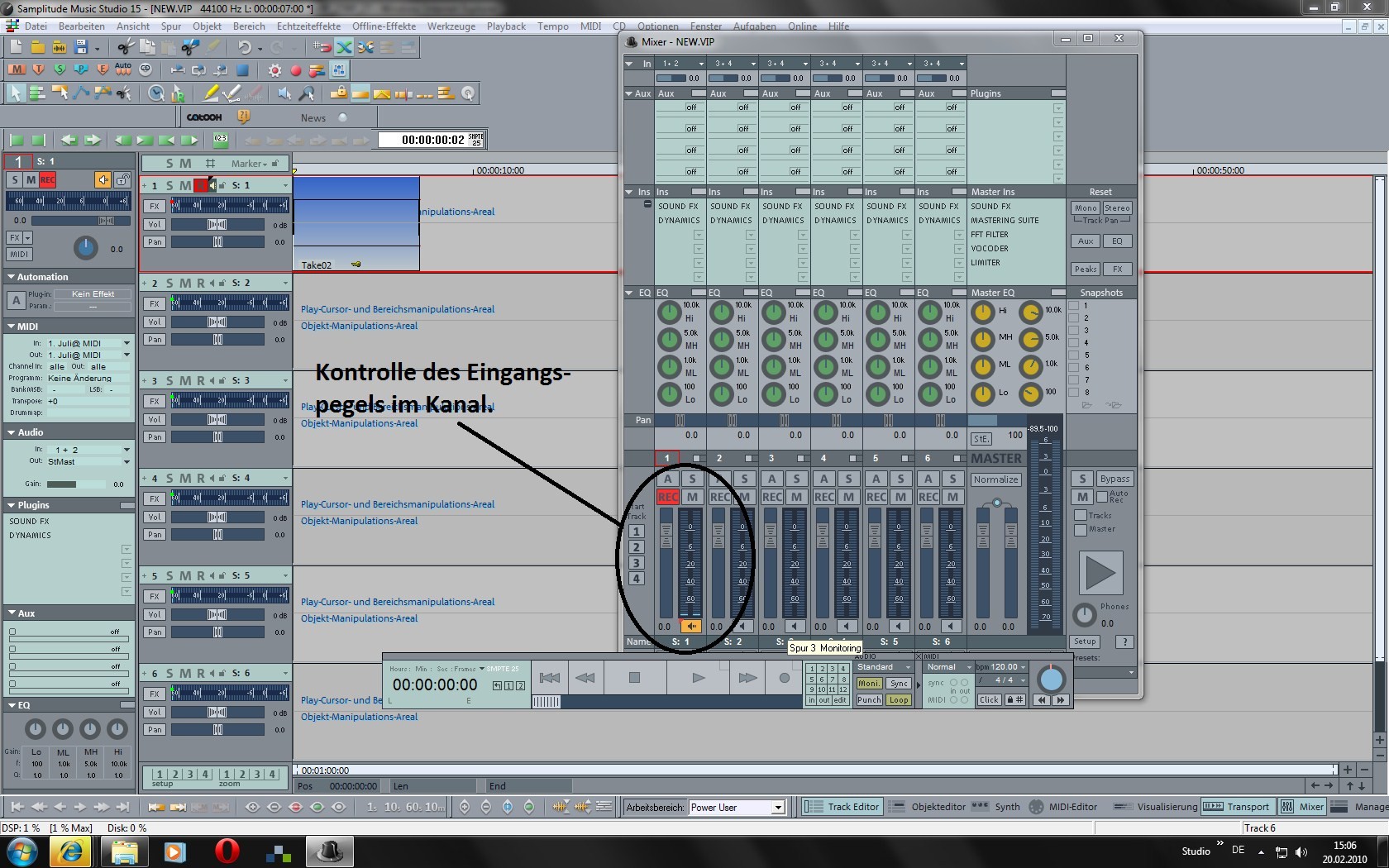Switch to the MIDI-Editor tab
The image size is (1389, 868).
coord(1062,807)
